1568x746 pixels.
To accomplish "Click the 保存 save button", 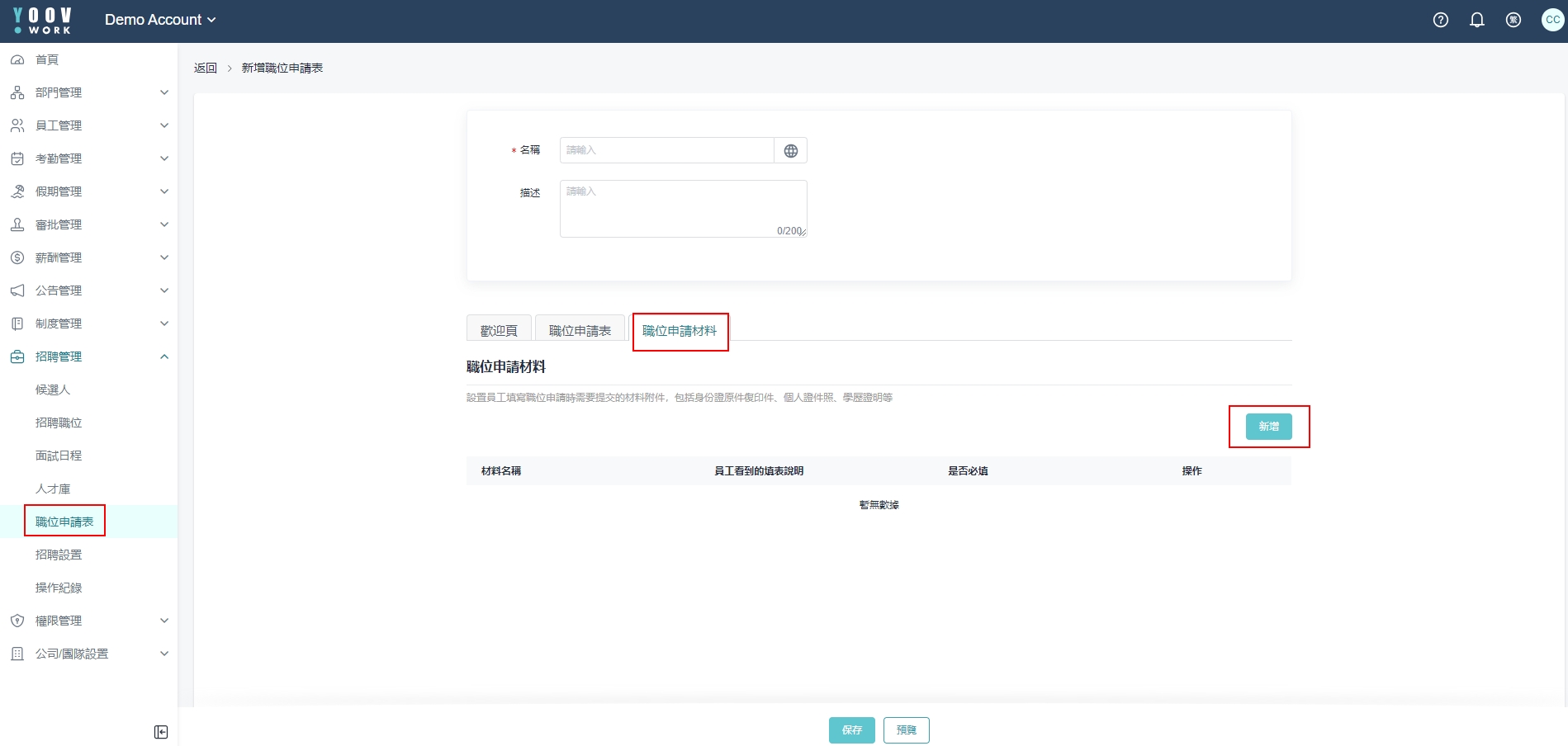I will [851, 730].
